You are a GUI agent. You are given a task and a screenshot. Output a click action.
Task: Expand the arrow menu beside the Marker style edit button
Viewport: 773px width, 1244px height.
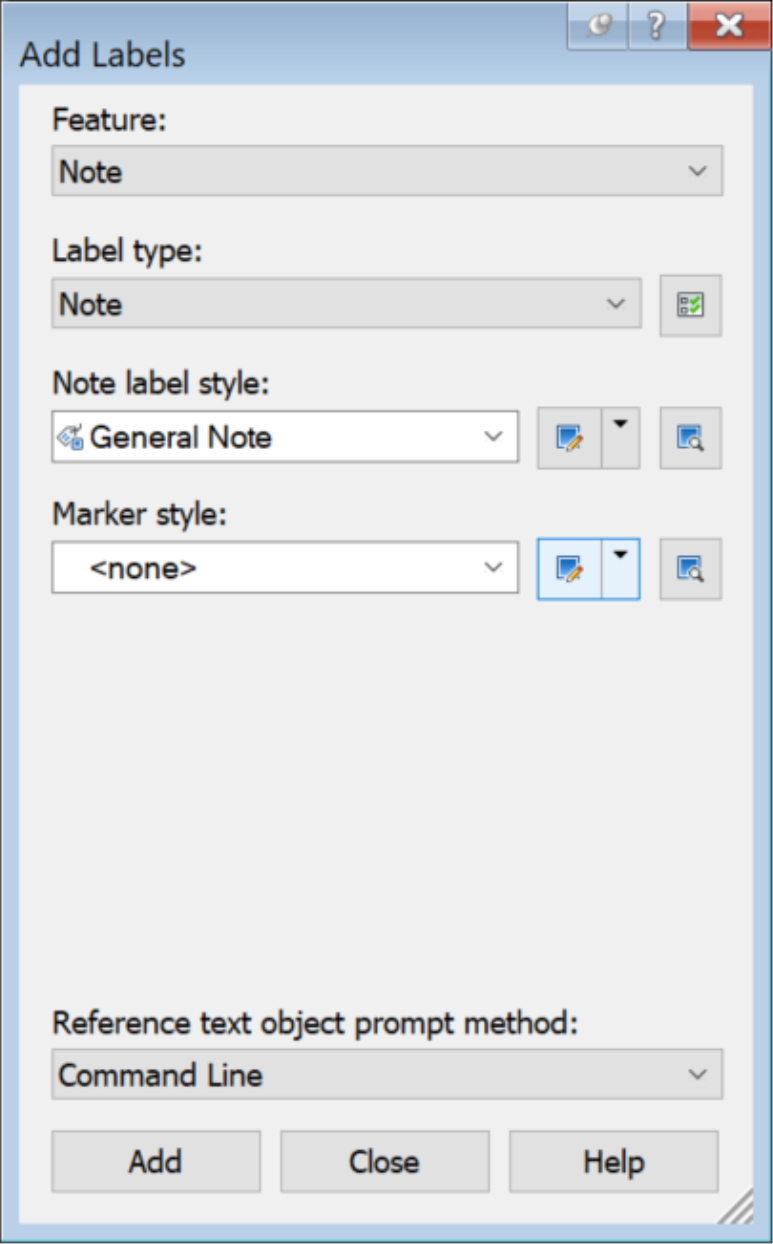pyautogui.click(x=621, y=569)
